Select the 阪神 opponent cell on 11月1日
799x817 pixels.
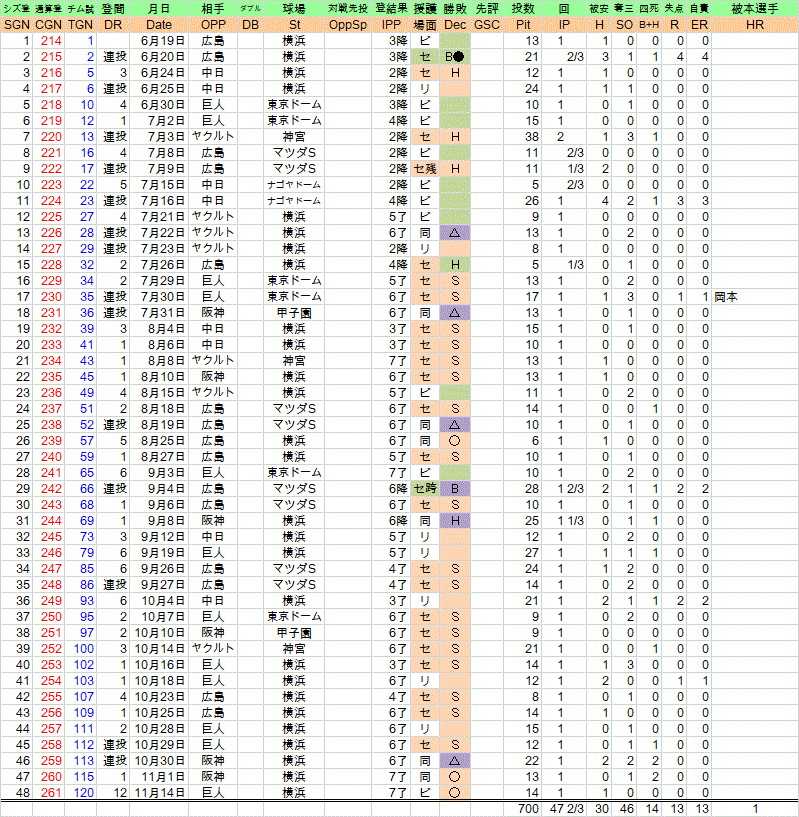tap(213, 776)
